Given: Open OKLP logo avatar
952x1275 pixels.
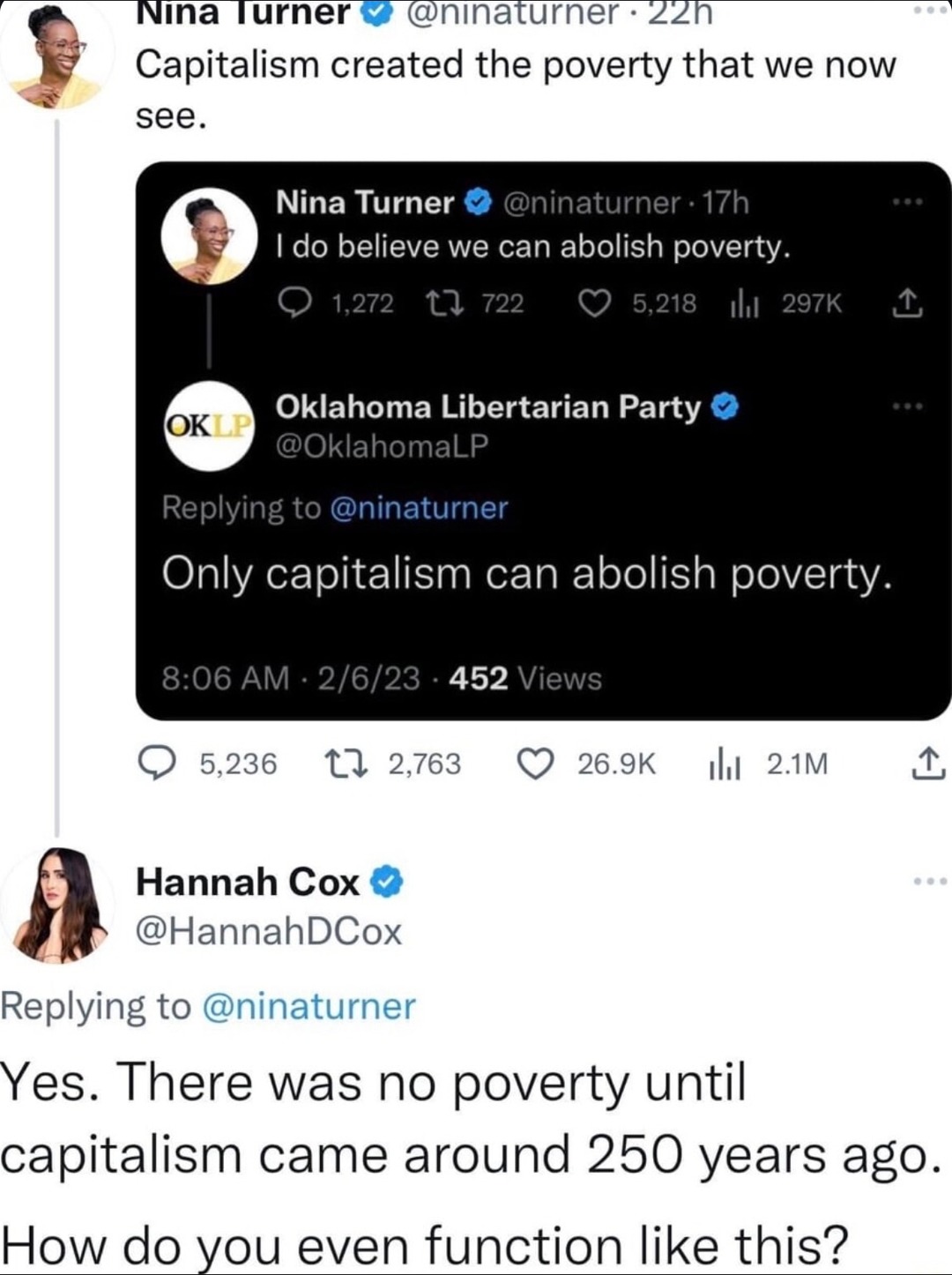Looking at the screenshot, I should tap(210, 426).
